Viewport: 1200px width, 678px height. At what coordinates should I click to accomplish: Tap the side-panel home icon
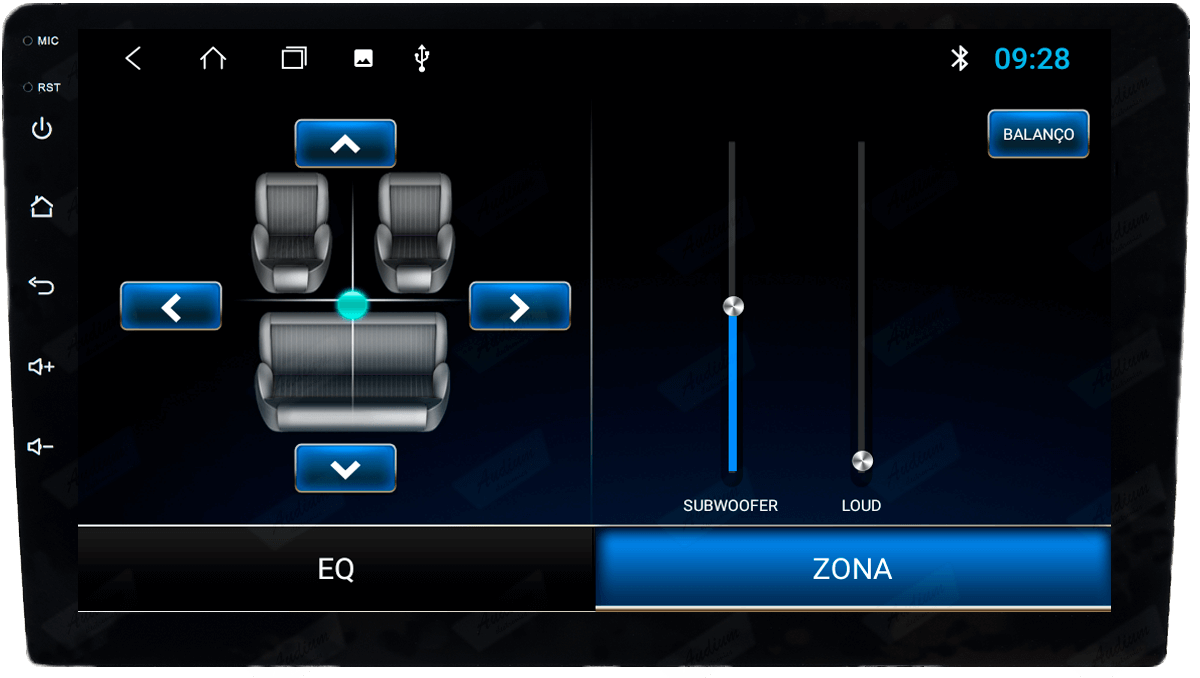42,207
